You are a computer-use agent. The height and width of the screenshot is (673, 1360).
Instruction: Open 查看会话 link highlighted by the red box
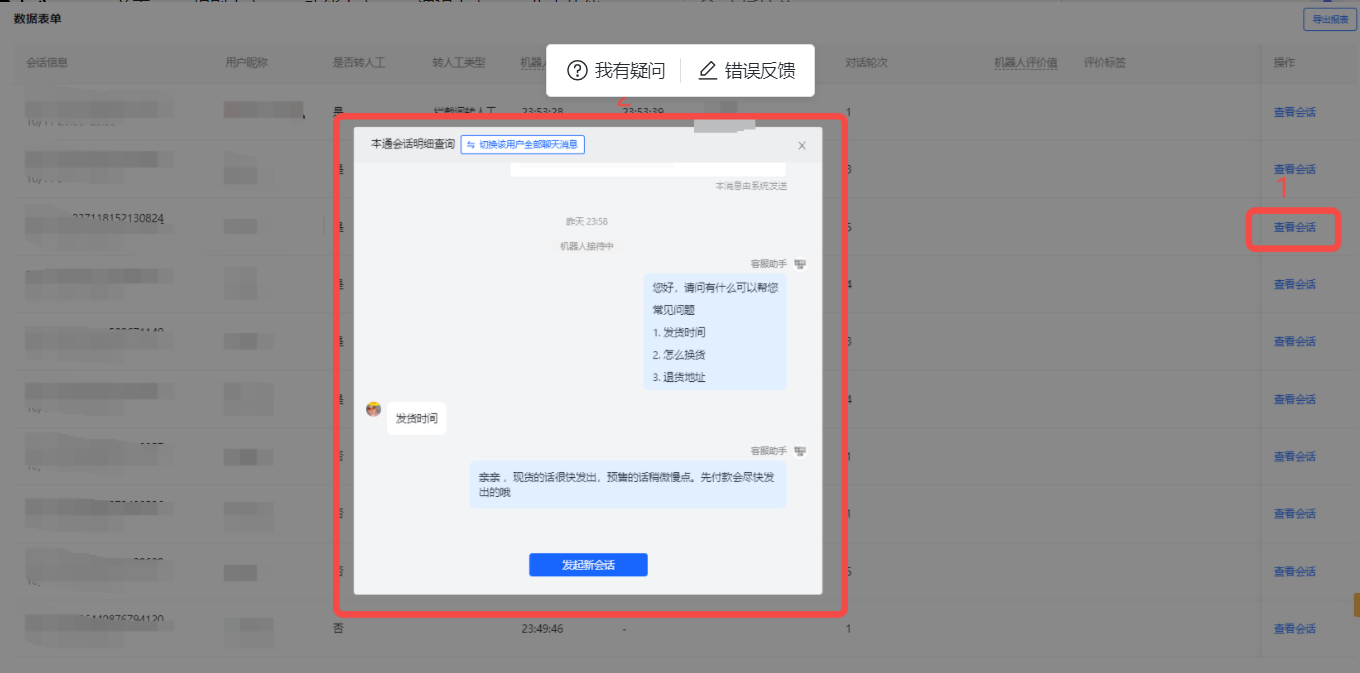(1294, 228)
